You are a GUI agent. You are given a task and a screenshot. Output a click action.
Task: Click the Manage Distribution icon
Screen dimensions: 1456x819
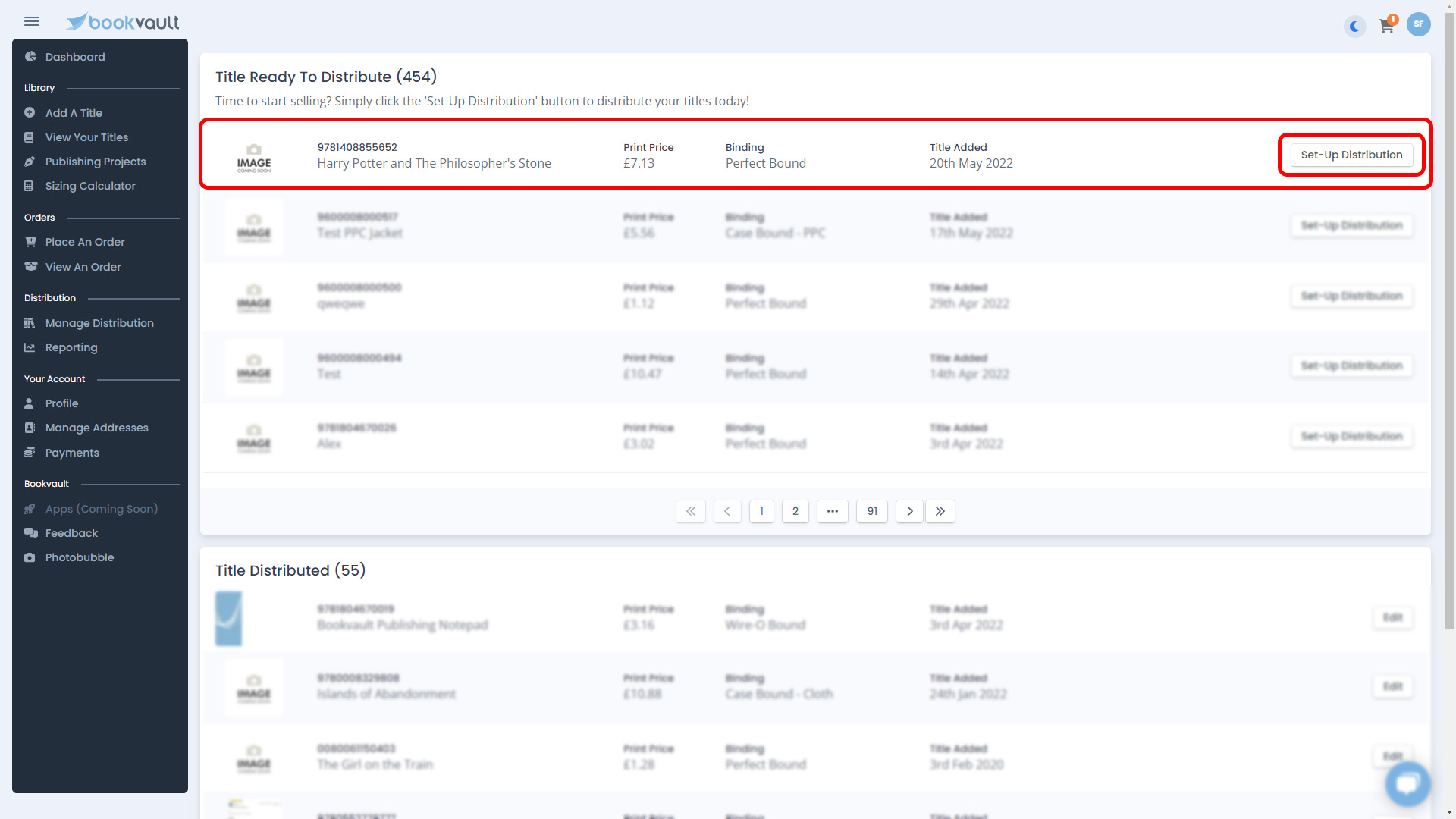(x=30, y=323)
